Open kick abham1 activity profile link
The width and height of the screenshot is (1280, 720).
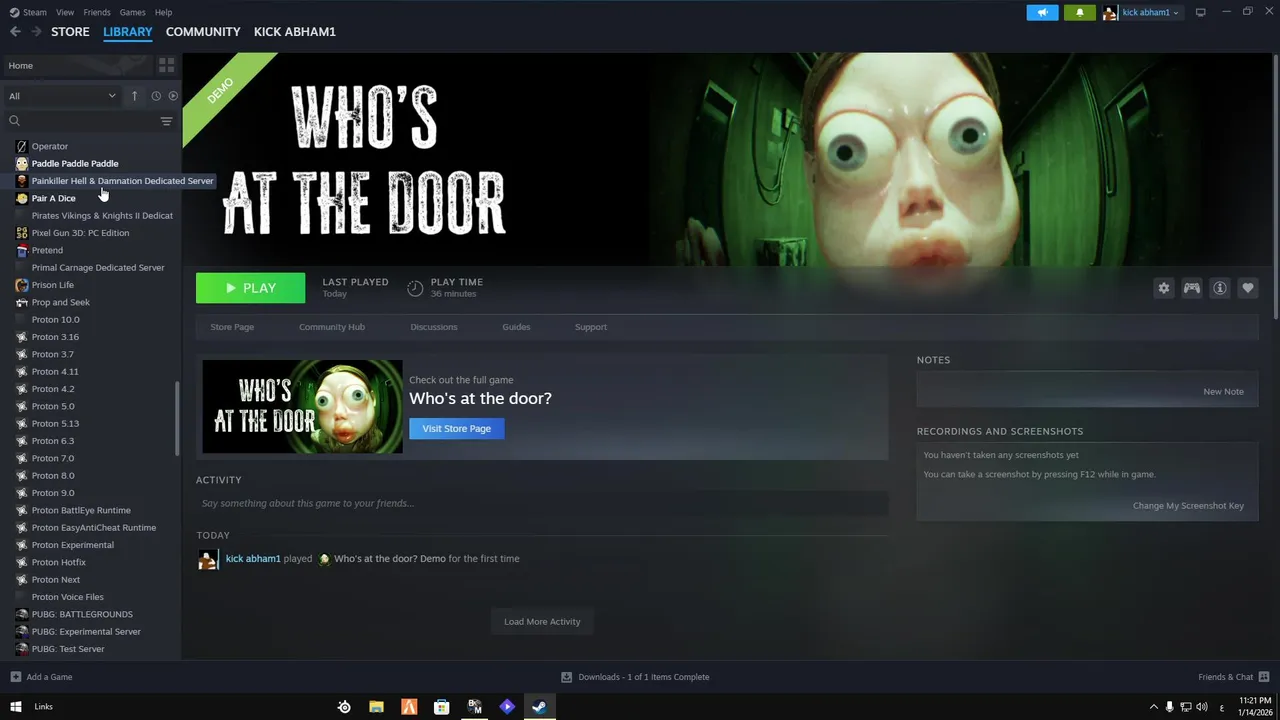(253, 559)
